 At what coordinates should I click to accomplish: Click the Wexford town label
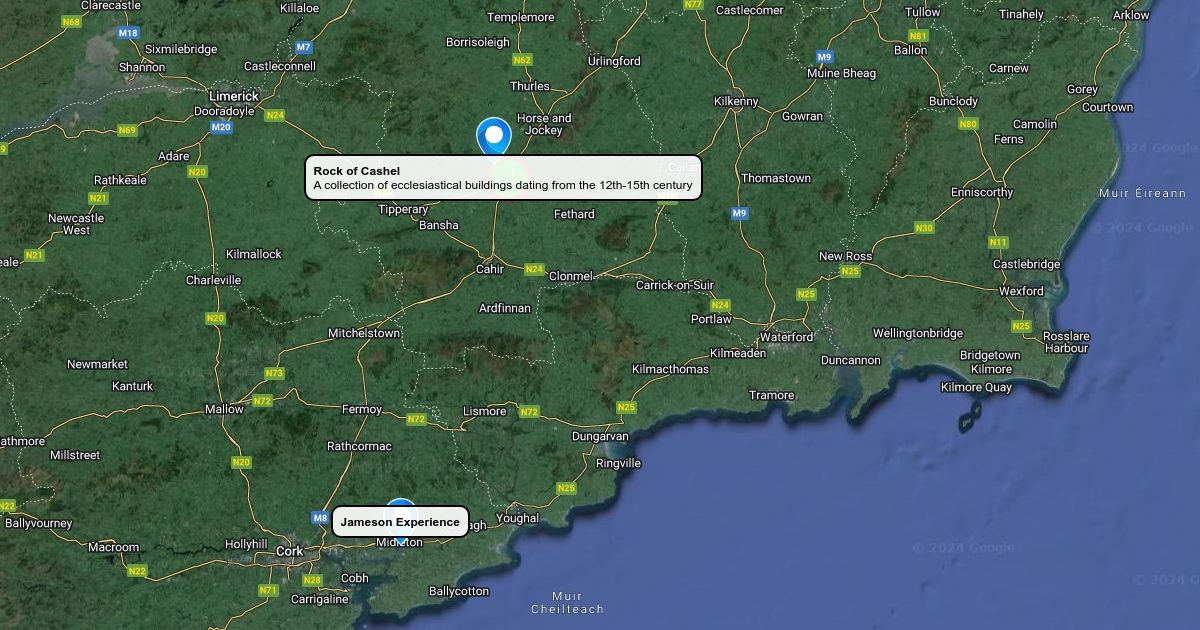(1021, 291)
